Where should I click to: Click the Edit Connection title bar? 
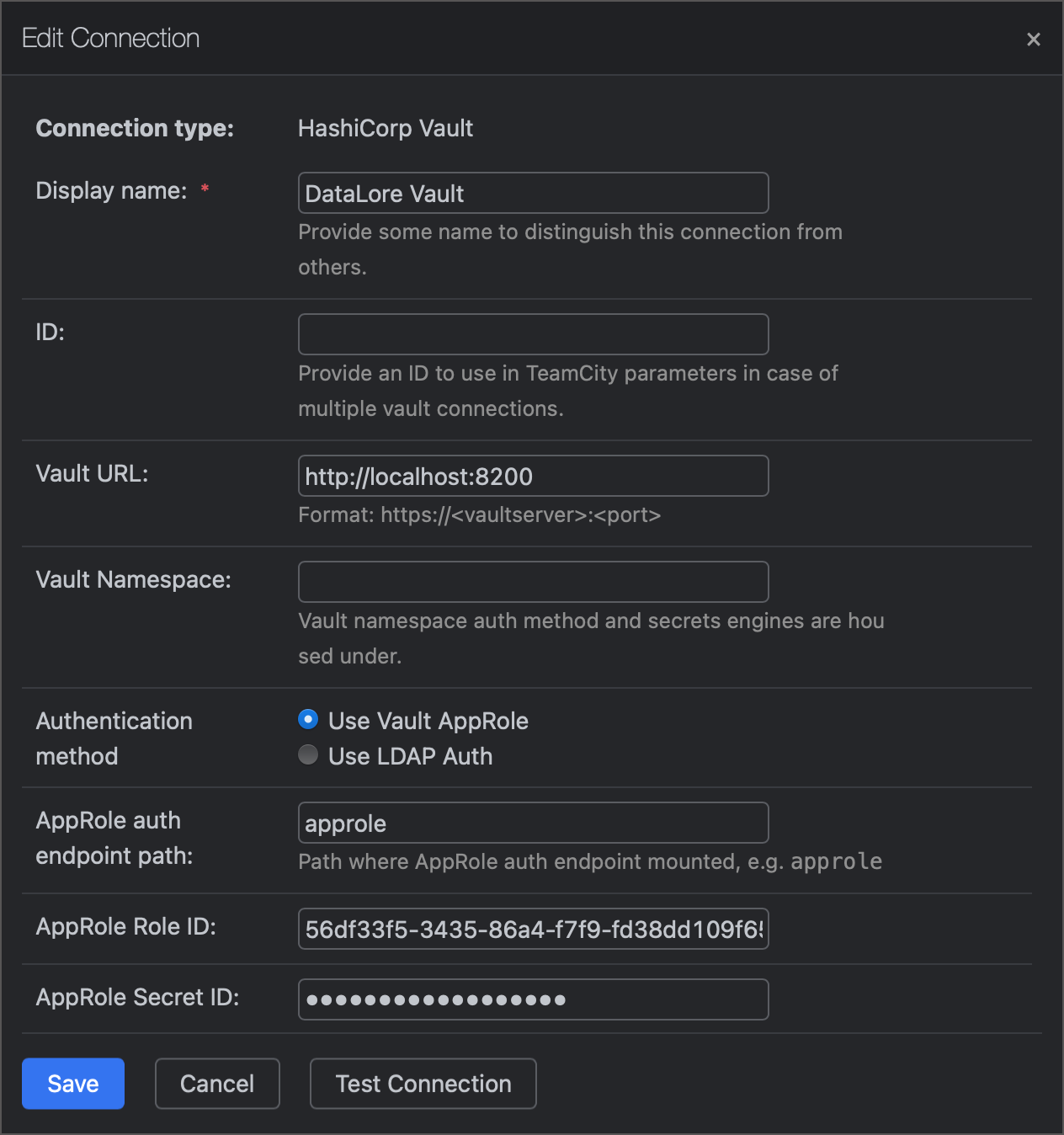[x=111, y=38]
